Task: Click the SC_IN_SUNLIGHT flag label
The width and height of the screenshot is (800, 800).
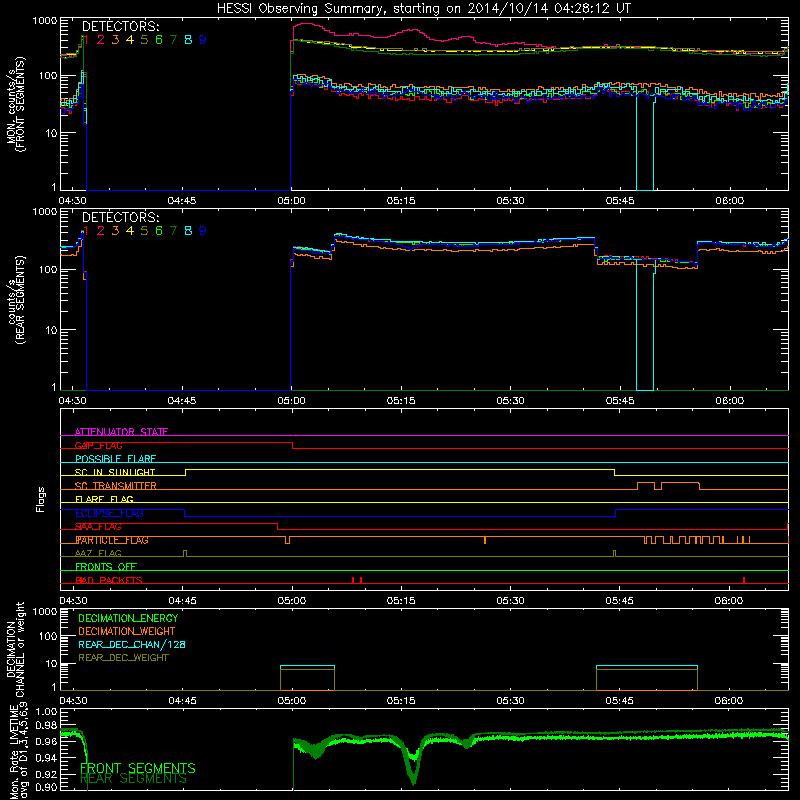Action: pyautogui.click(x=115, y=472)
